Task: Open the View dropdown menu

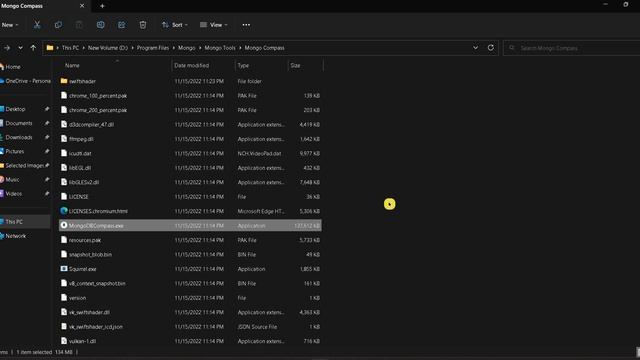Action: [x=213, y=25]
